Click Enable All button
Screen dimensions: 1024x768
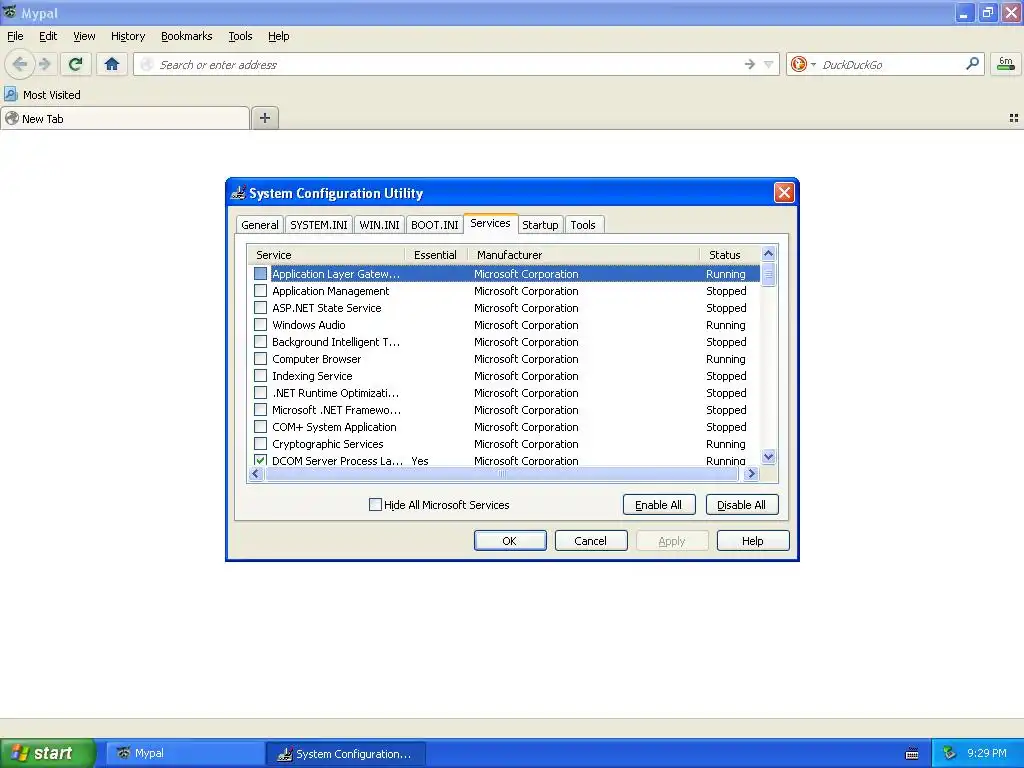pyautogui.click(x=659, y=505)
